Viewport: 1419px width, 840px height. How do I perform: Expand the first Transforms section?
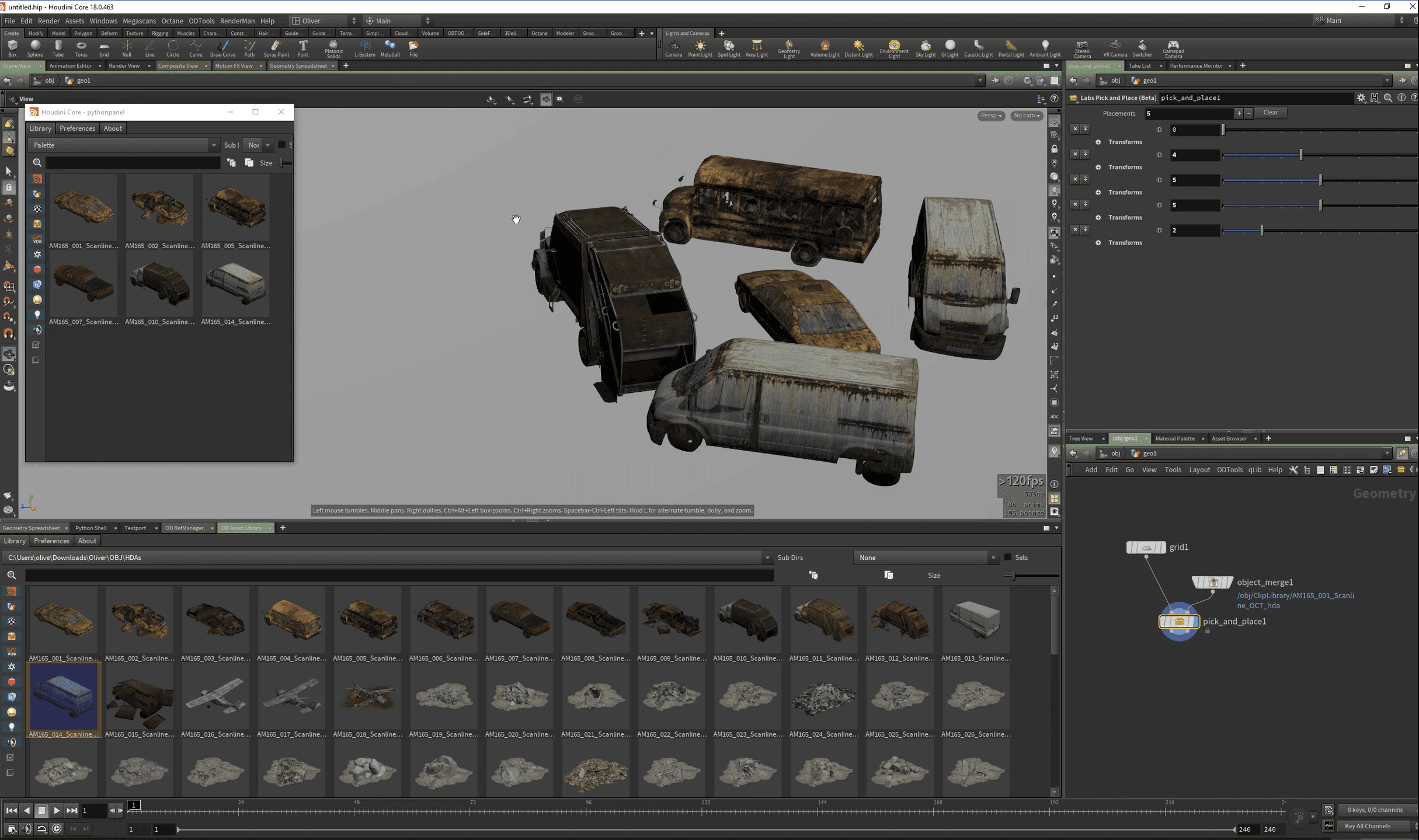(x=1098, y=142)
